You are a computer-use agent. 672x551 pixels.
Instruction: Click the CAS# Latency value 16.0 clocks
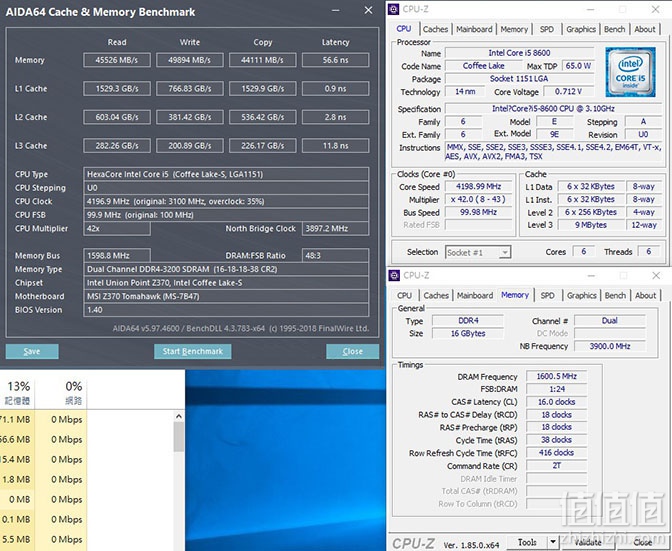tap(556, 402)
